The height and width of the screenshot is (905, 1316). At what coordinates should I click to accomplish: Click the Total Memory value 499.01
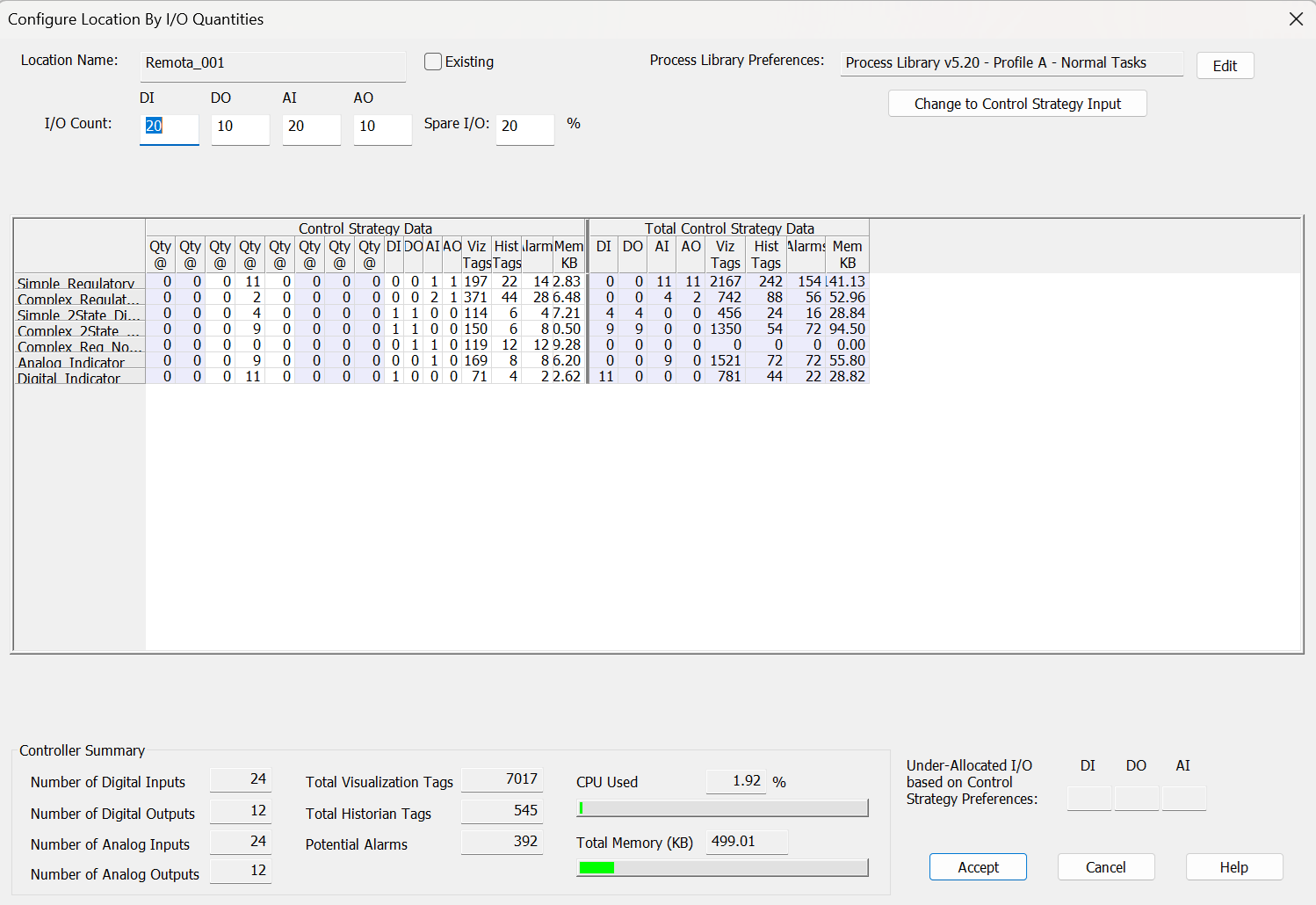pos(747,842)
